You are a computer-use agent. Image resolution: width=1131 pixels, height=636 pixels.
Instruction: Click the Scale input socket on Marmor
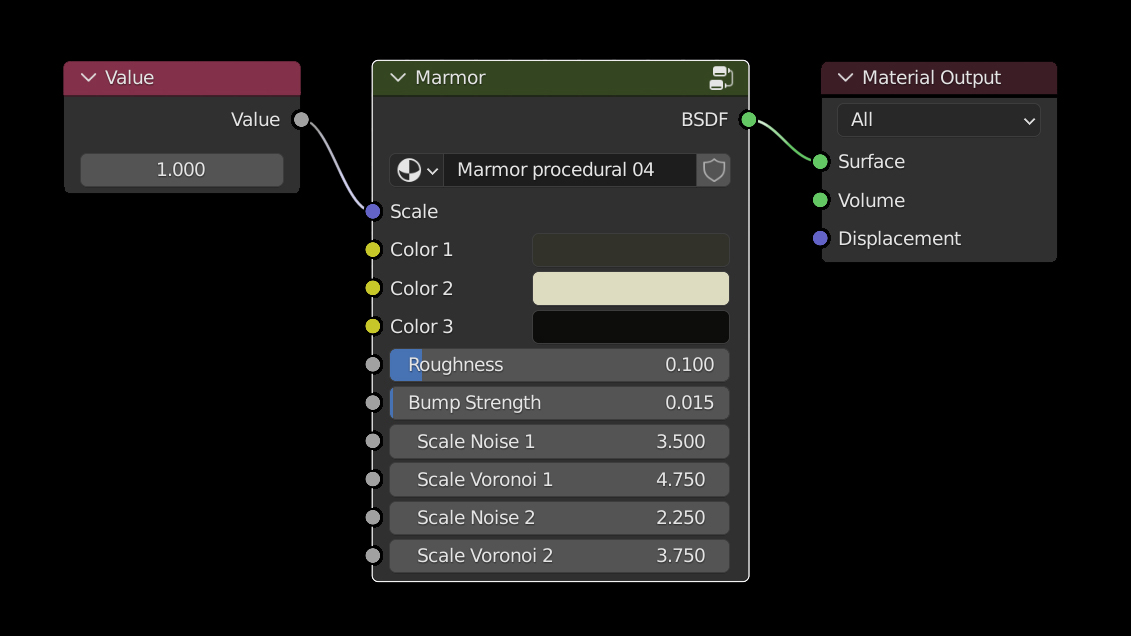[373, 211]
